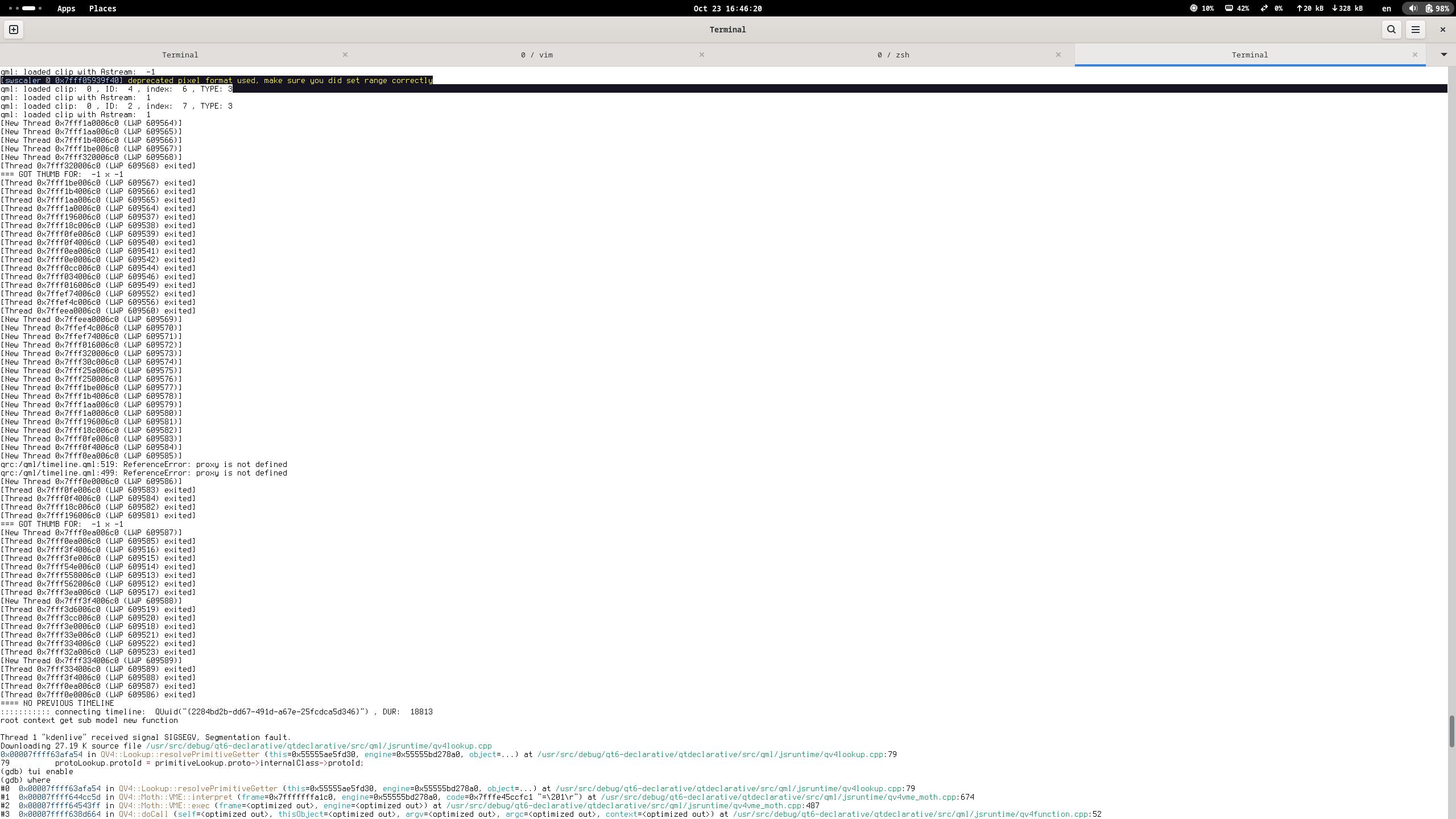
Task: Close the active Terminal tab
Action: pyautogui.click(x=1415, y=55)
